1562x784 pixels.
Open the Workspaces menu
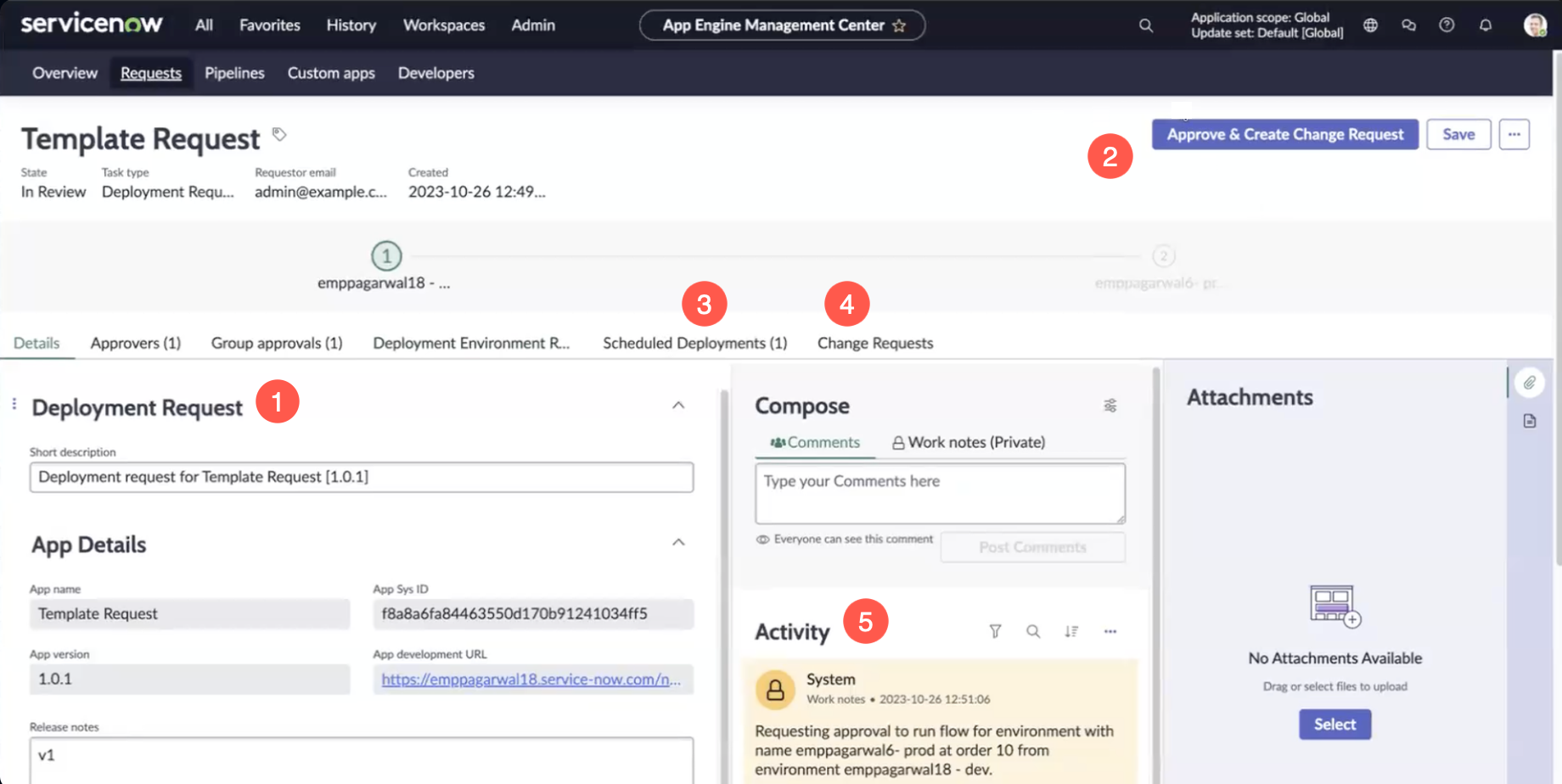(444, 25)
